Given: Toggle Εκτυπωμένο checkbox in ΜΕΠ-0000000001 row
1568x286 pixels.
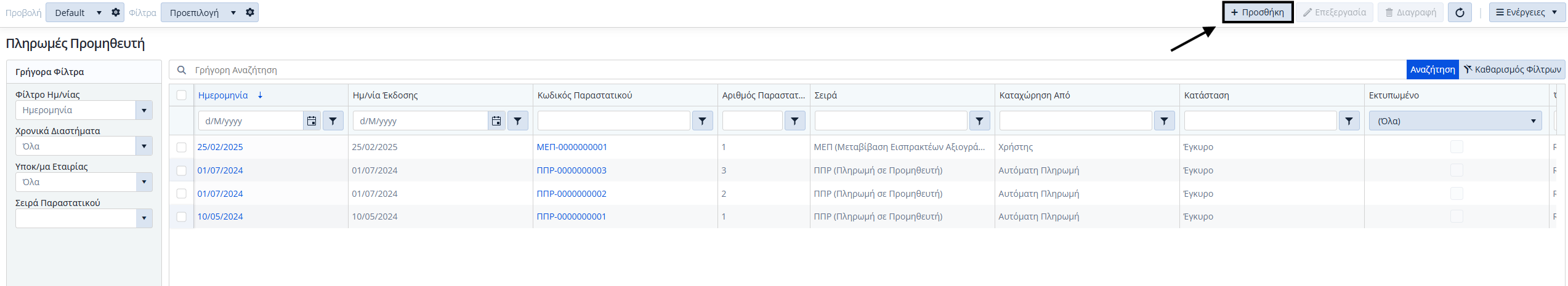Looking at the screenshot, I should pyautogui.click(x=1457, y=147).
